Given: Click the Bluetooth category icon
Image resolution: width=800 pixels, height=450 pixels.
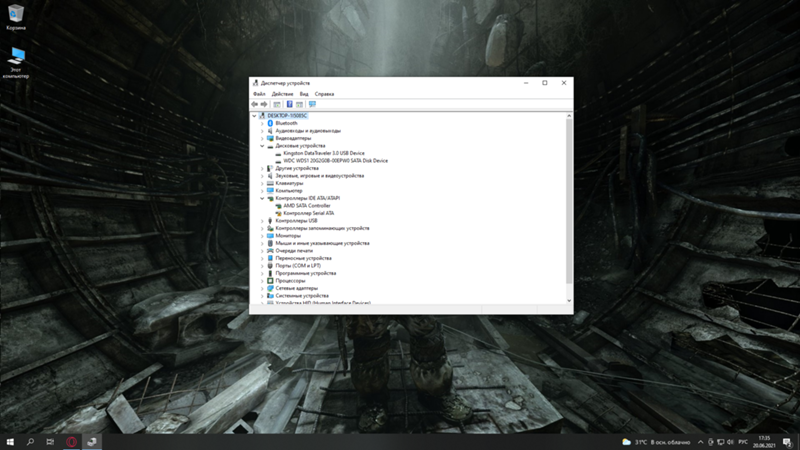Looking at the screenshot, I should coord(270,123).
